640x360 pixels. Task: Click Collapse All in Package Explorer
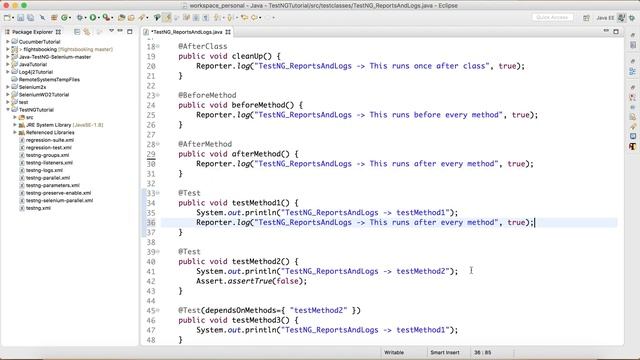click(77, 31)
